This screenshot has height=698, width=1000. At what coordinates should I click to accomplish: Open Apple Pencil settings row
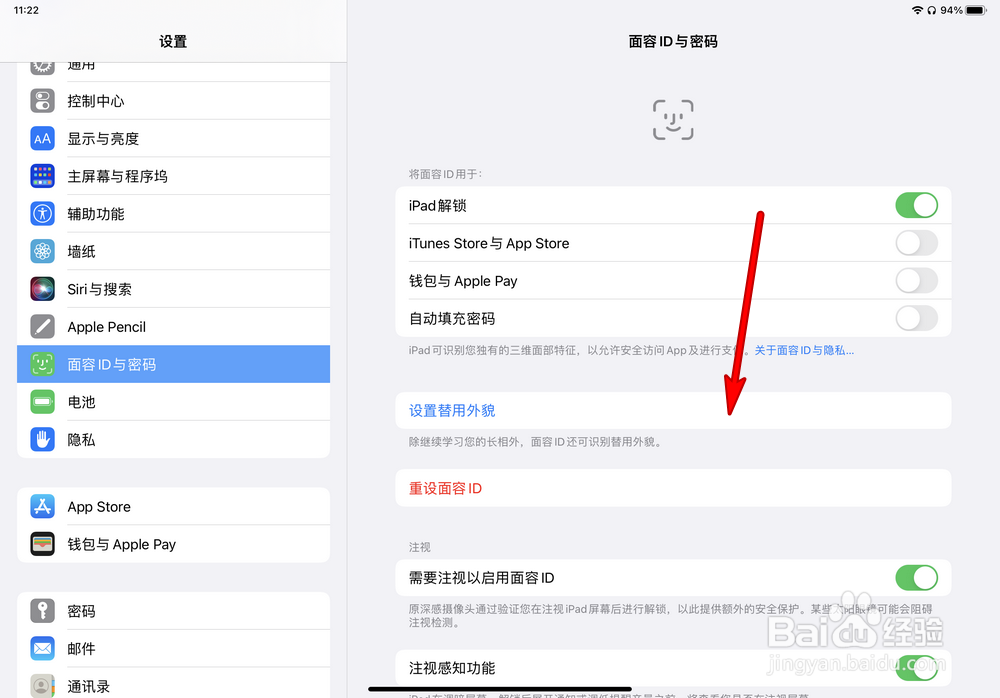[173, 327]
